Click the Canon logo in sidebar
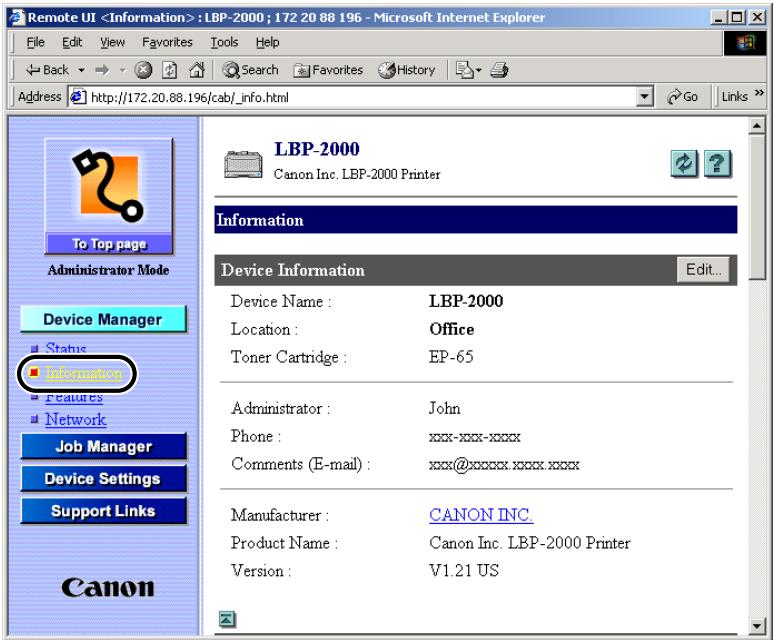 [108, 587]
